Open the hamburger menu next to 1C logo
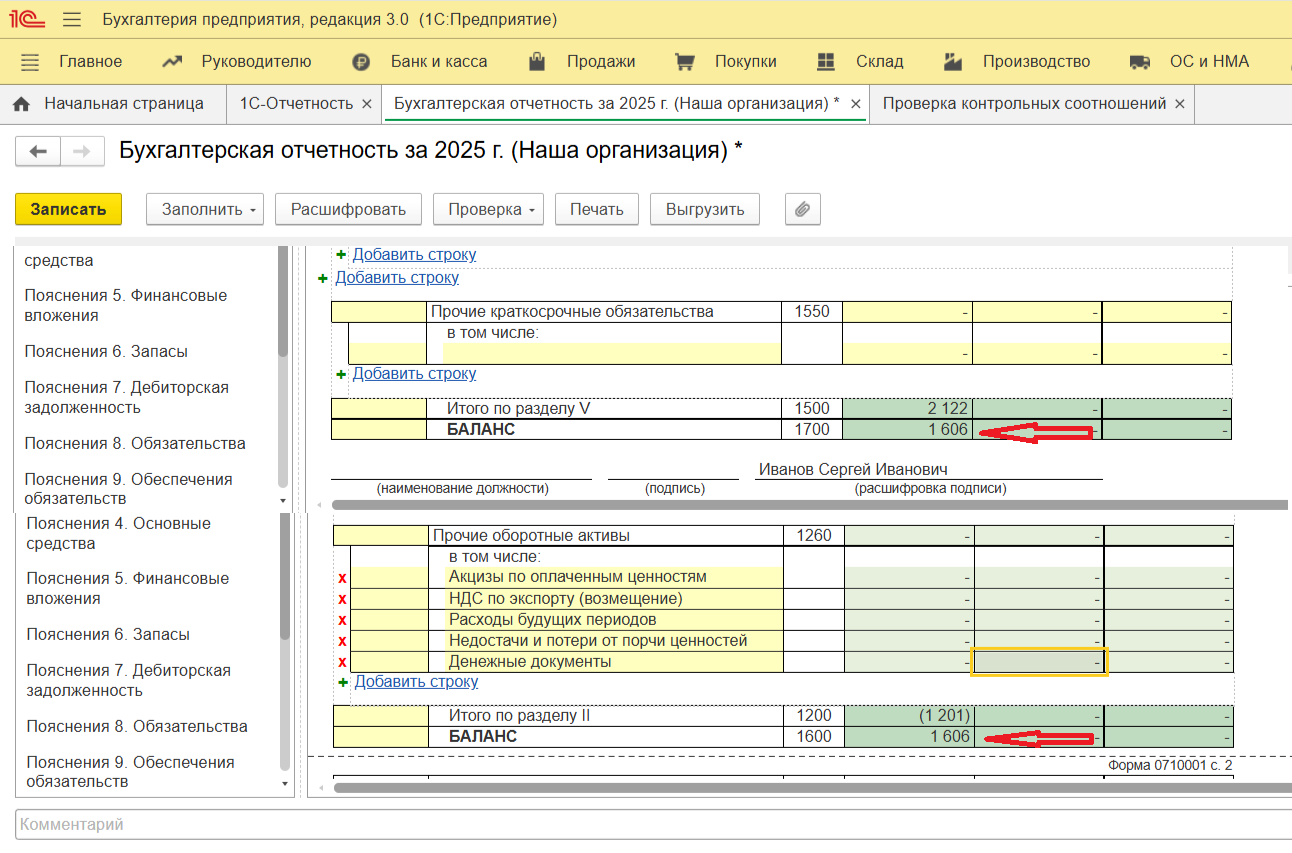1292x853 pixels. point(71,20)
